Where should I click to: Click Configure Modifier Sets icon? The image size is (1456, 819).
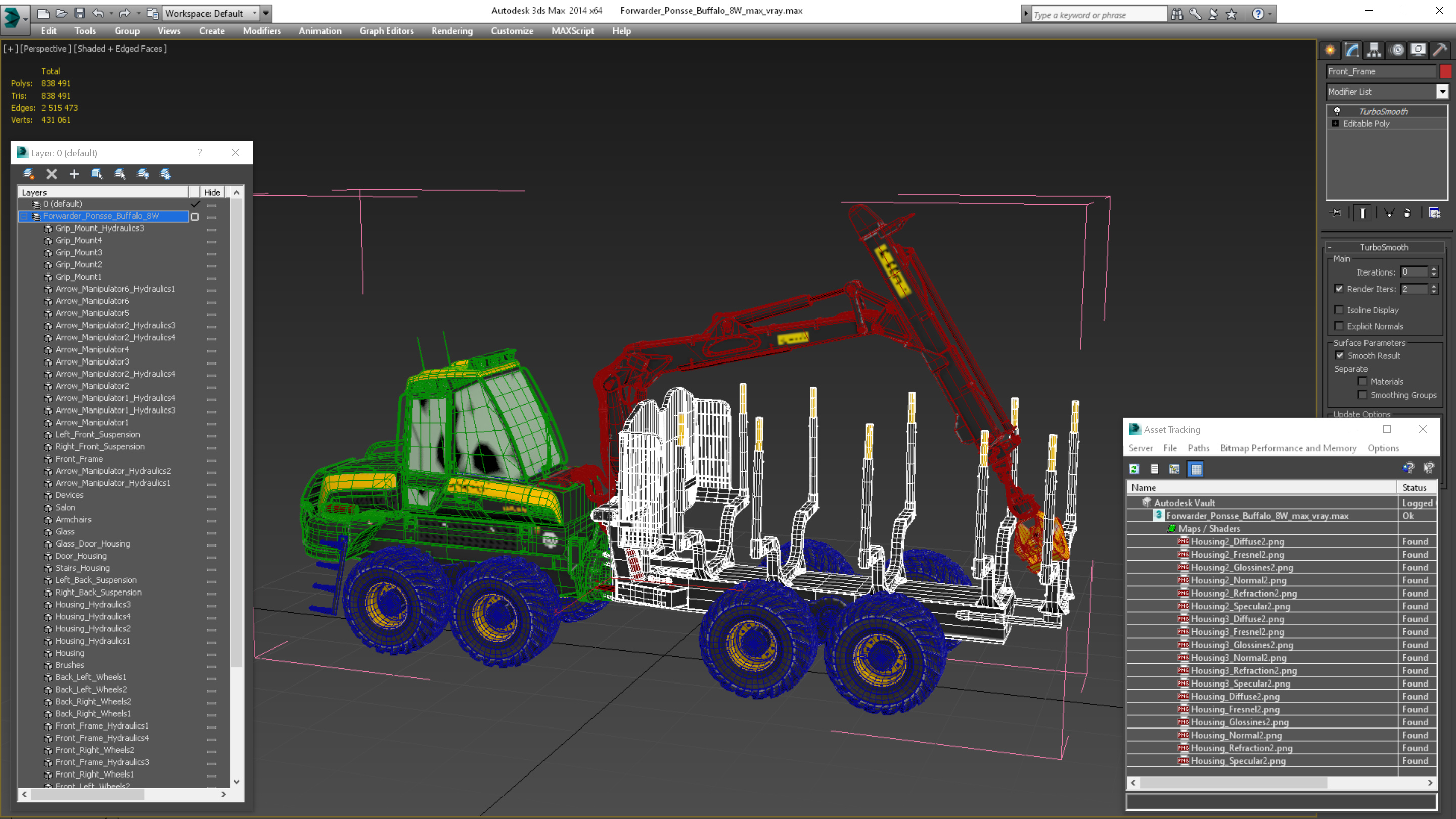pyautogui.click(x=1435, y=213)
